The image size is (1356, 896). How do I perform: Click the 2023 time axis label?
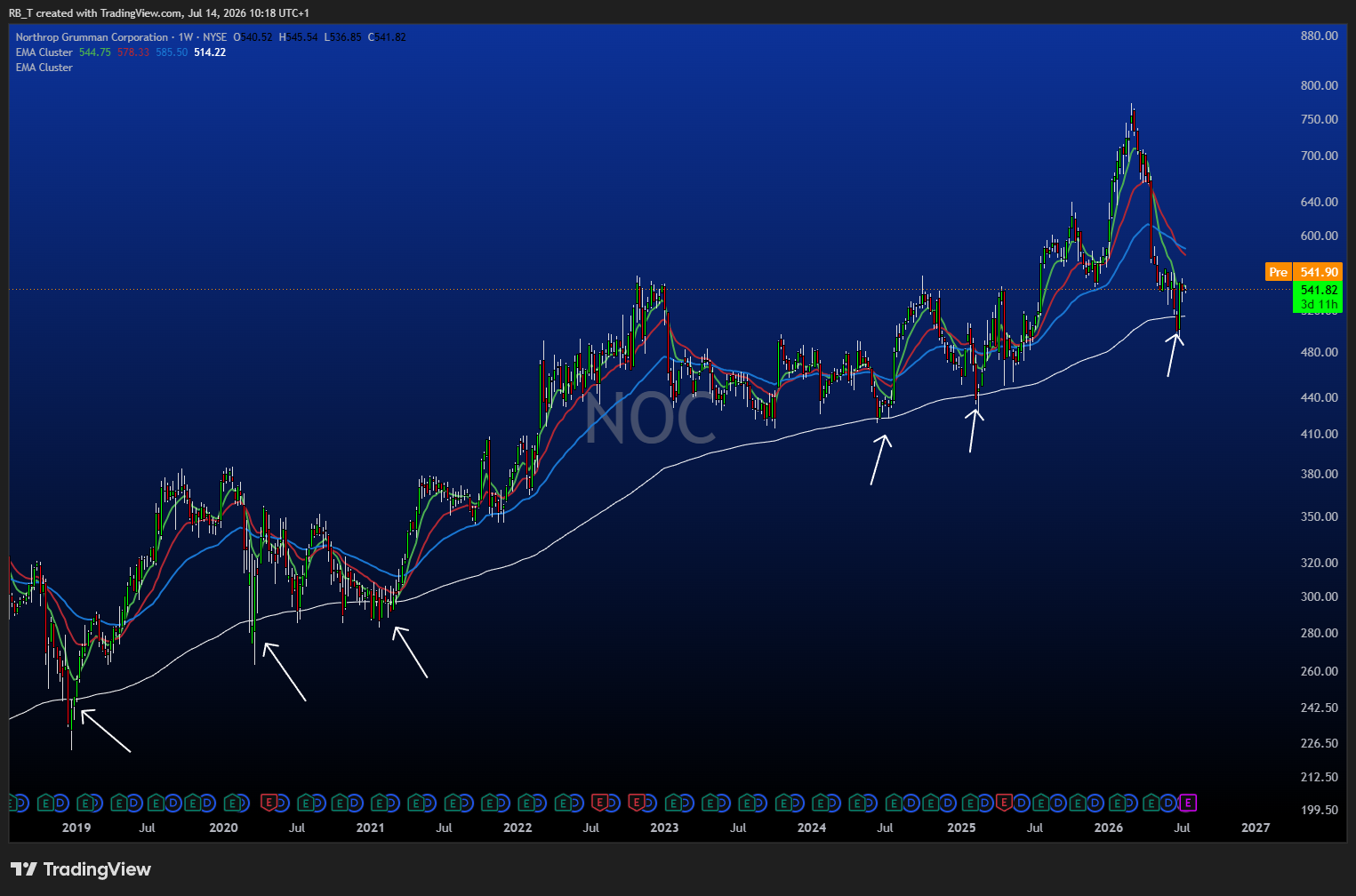pos(664,828)
